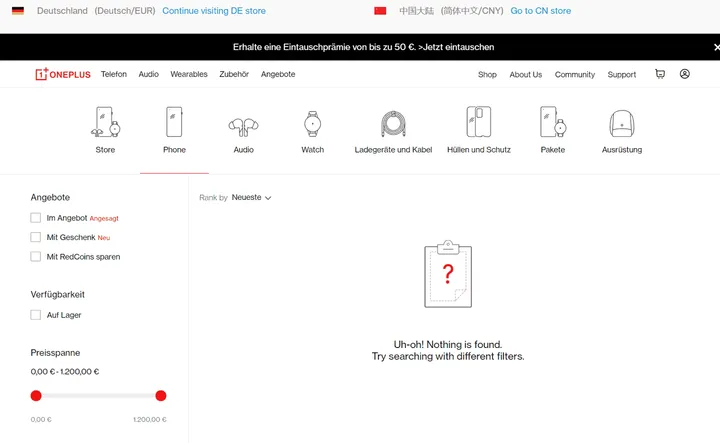The height and width of the screenshot is (443, 720).
Task: Click the Continue visiting DE store link
Action: click(214, 11)
